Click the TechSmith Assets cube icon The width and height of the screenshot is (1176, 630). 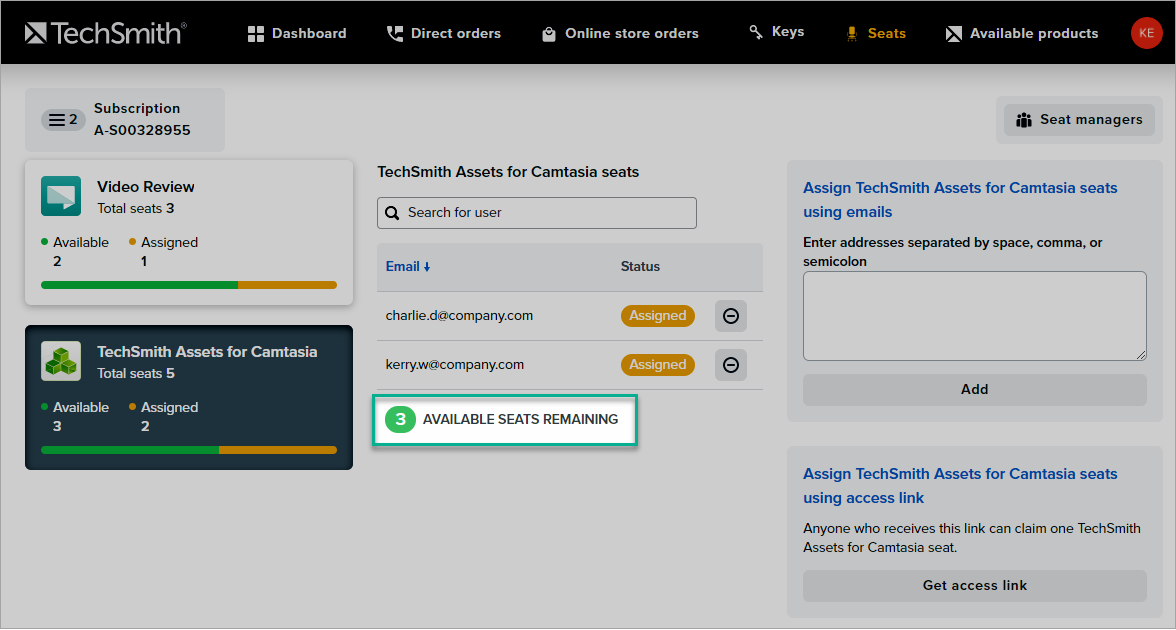61,361
